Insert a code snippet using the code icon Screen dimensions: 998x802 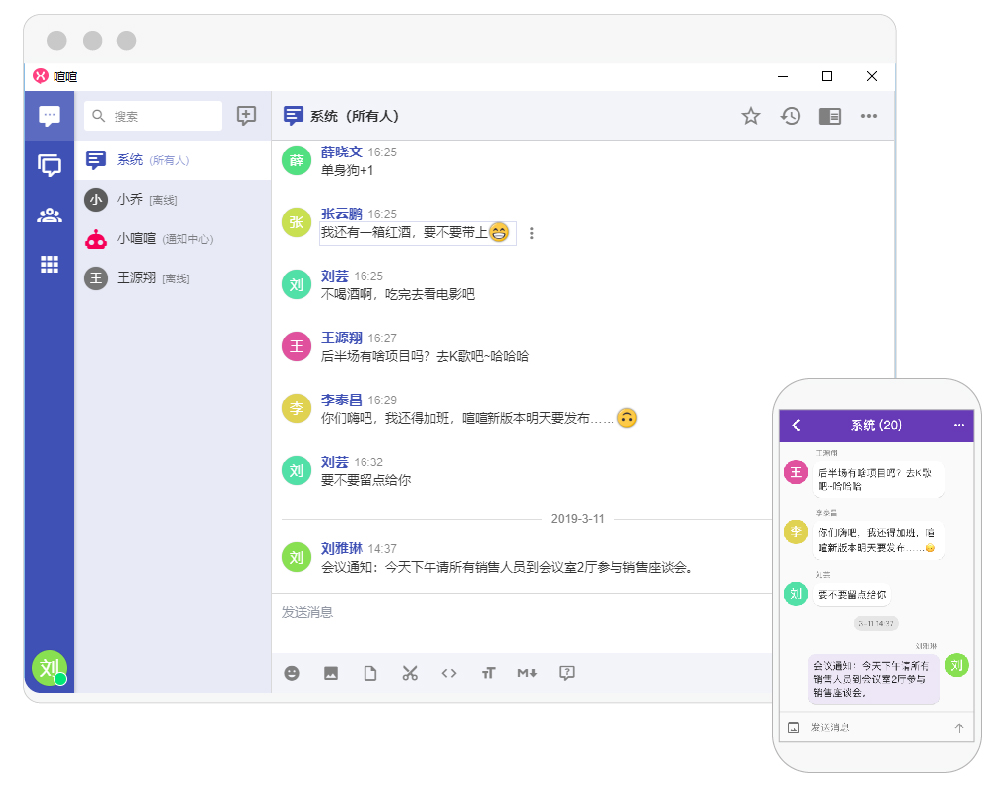pyautogui.click(x=449, y=673)
